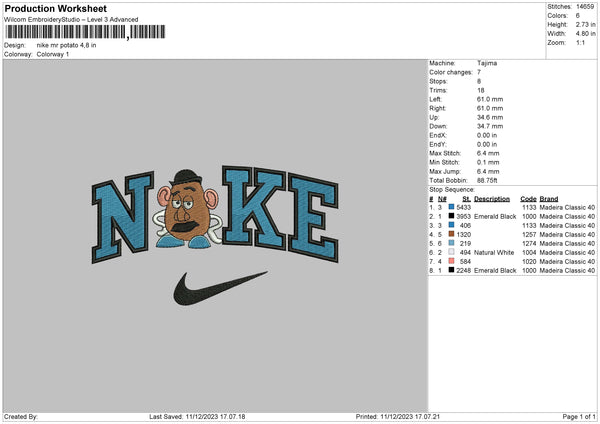The height and width of the screenshot is (424, 600).
Task: Click the Height value 2.73 in
Action: pyautogui.click(x=585, y=24)
